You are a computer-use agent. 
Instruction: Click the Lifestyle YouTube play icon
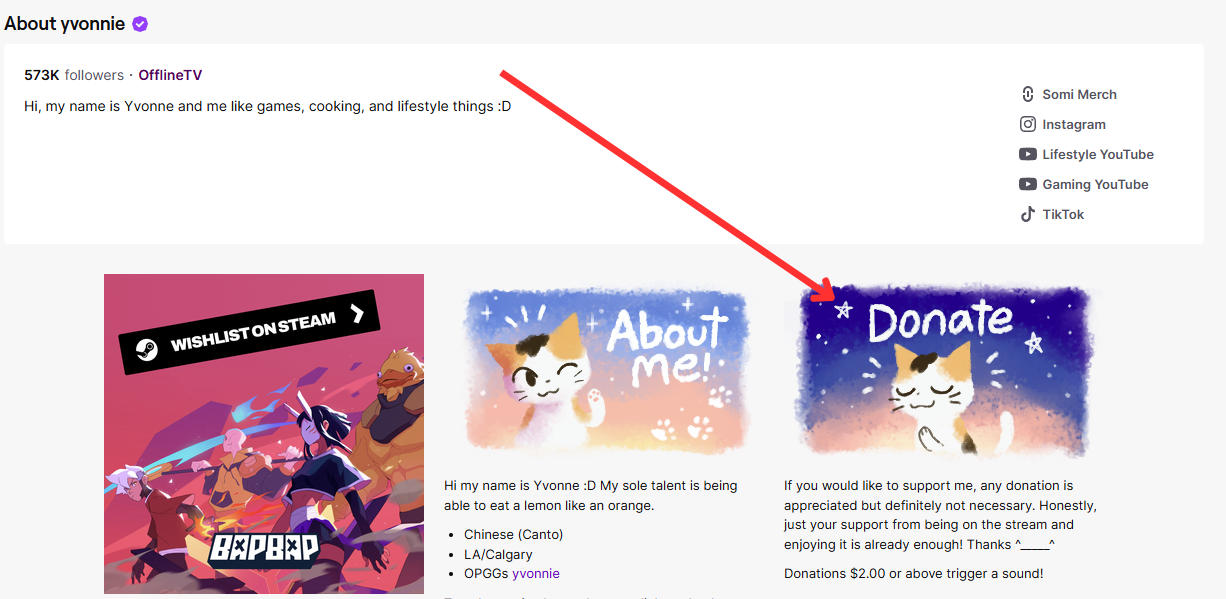pos(1027,154)
